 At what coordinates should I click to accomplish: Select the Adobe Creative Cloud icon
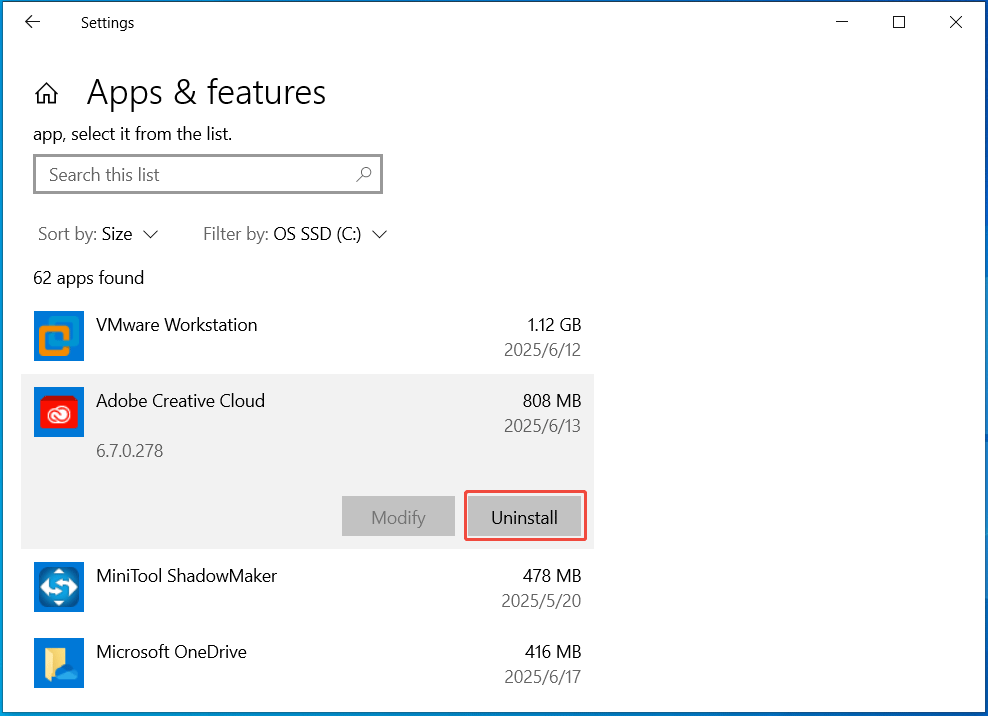[x=59, y=412]
